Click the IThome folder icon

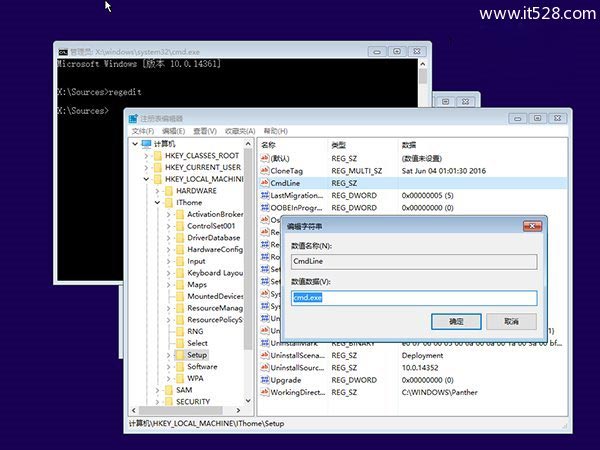[x=169, y=203]
